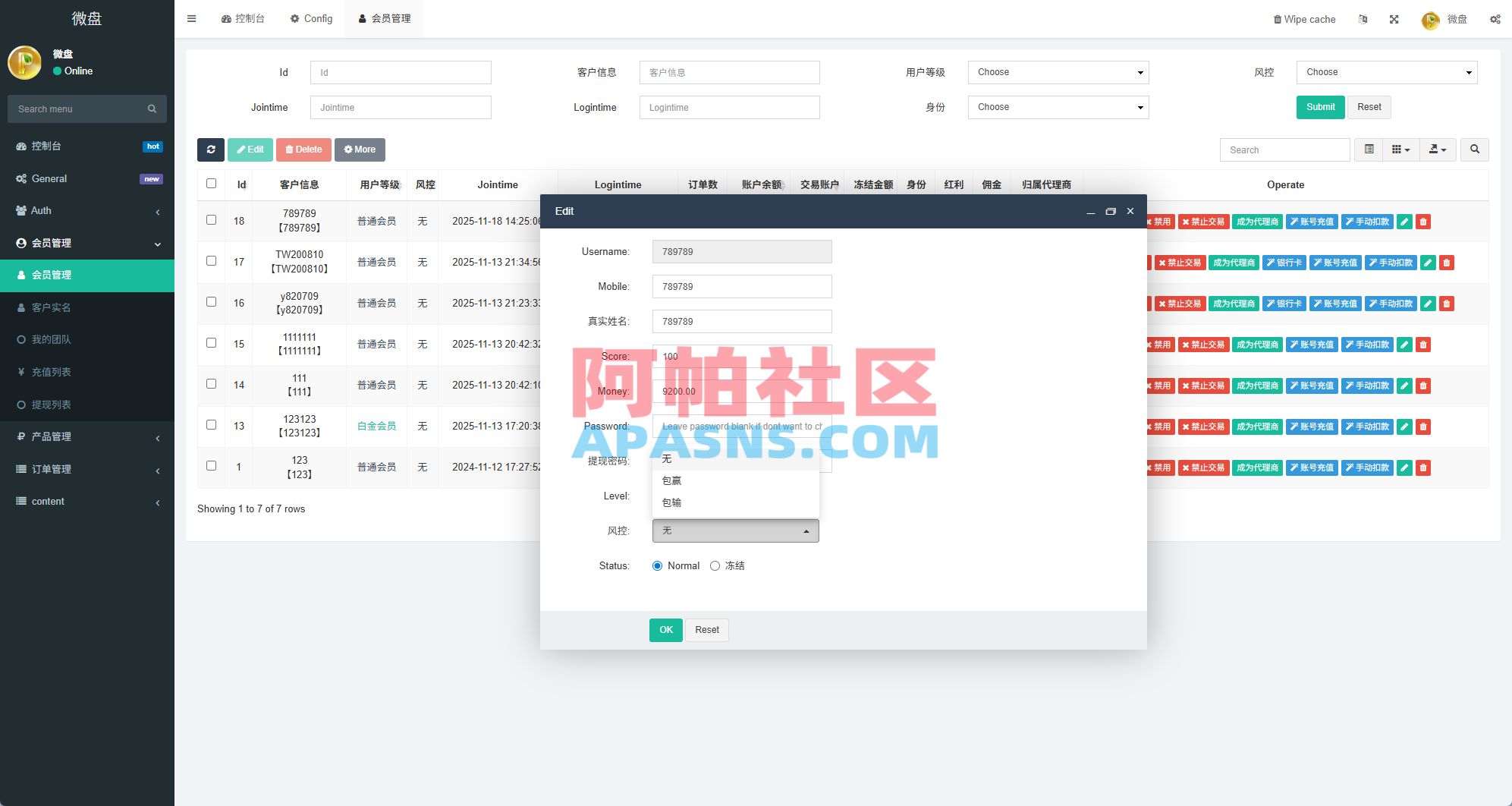
Task: Click the Mobile input field in Edit dialog
Action: (x=742, y=287)
